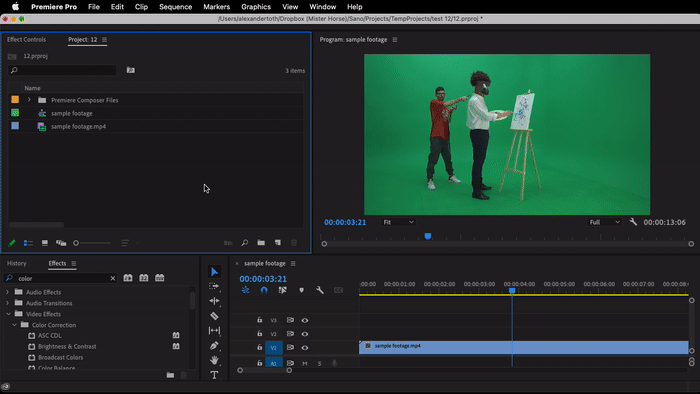This screenshot has height=394, width=700.
Task: Expand Premiere Composer Files bin
Action: tap(29, 100)
